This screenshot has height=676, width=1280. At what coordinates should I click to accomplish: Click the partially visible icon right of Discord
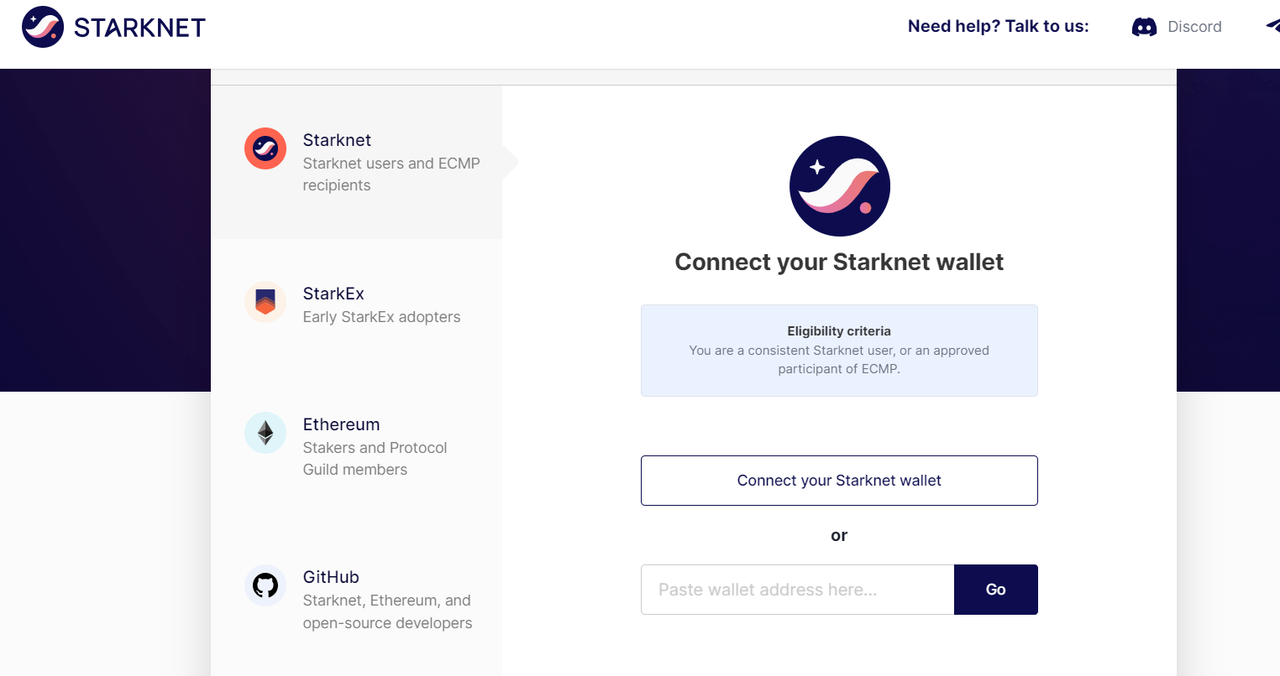click(x=1272, y=27)
